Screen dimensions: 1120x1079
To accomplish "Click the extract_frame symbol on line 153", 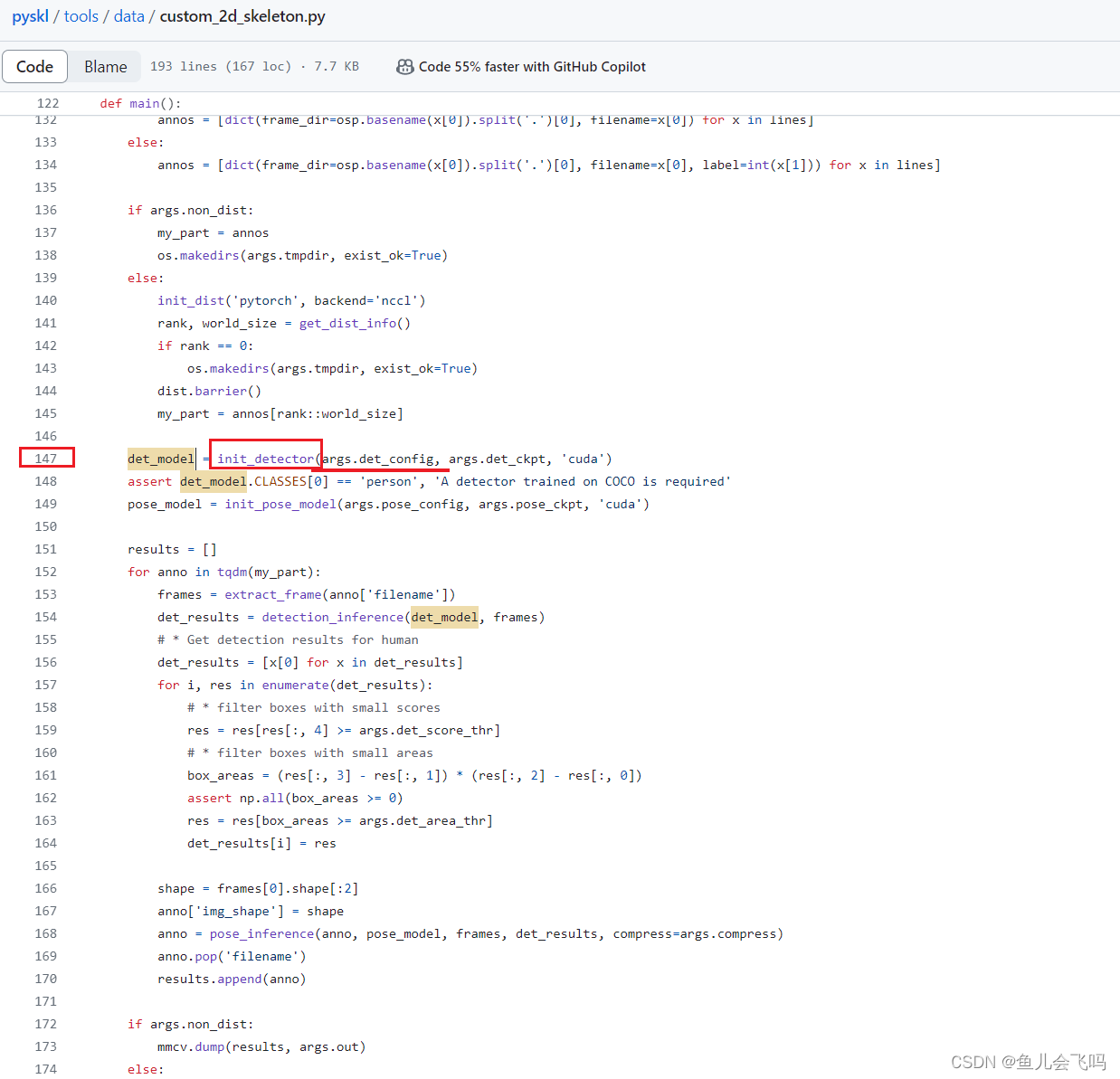I will pos(272,594).
